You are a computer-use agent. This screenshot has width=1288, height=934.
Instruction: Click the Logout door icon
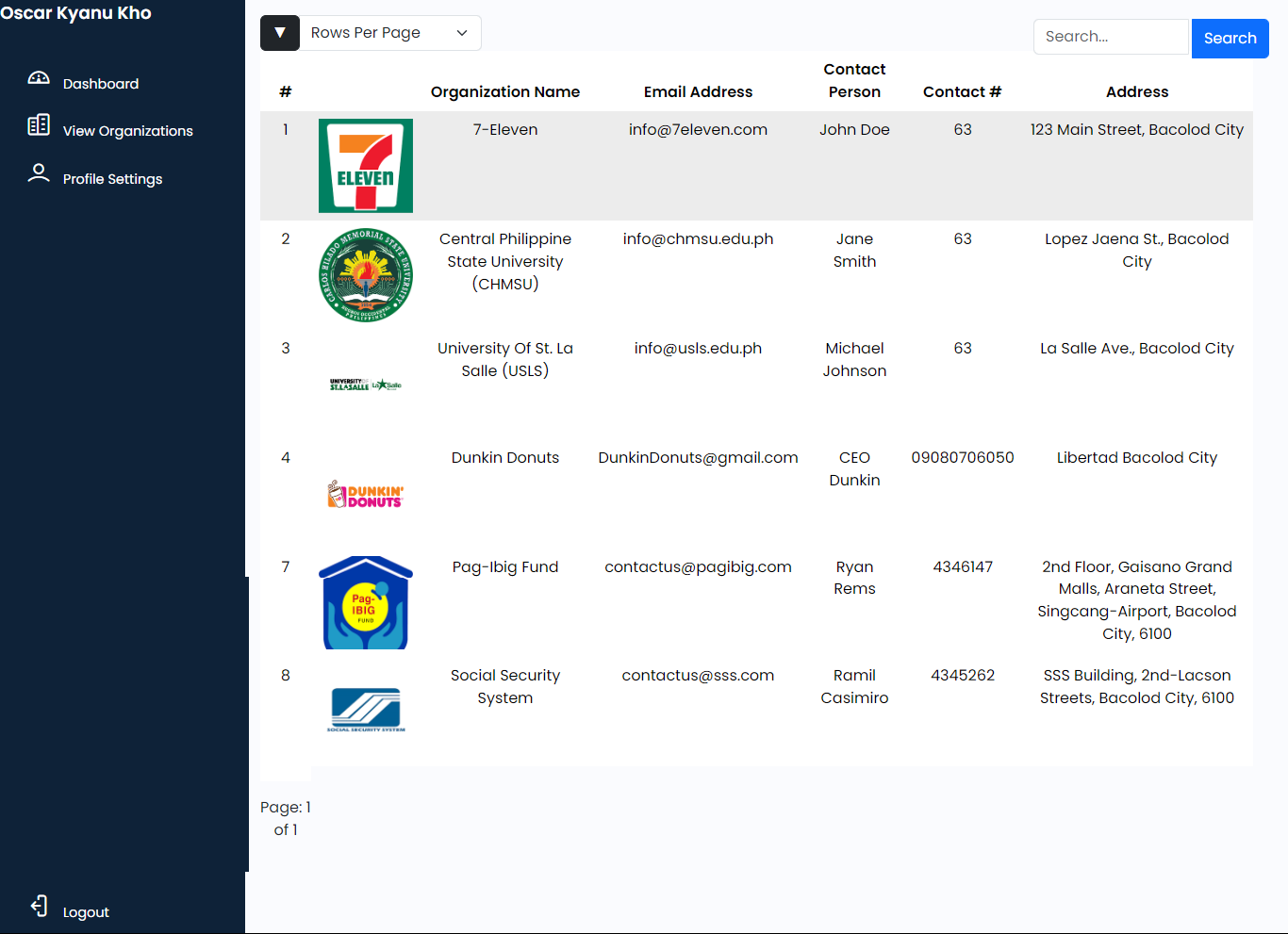(x=39, y=906)
